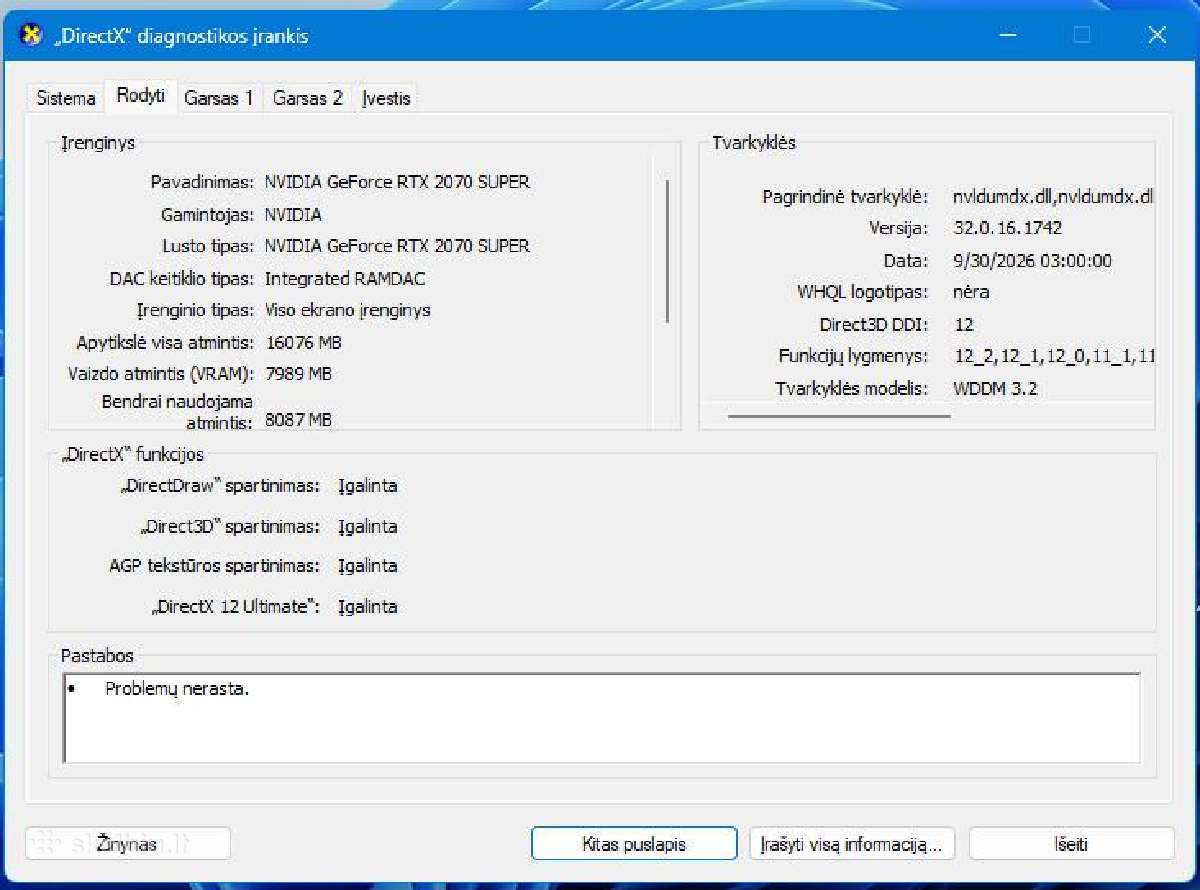Minimize the DirectX diagnostics window

[1007, 35]
